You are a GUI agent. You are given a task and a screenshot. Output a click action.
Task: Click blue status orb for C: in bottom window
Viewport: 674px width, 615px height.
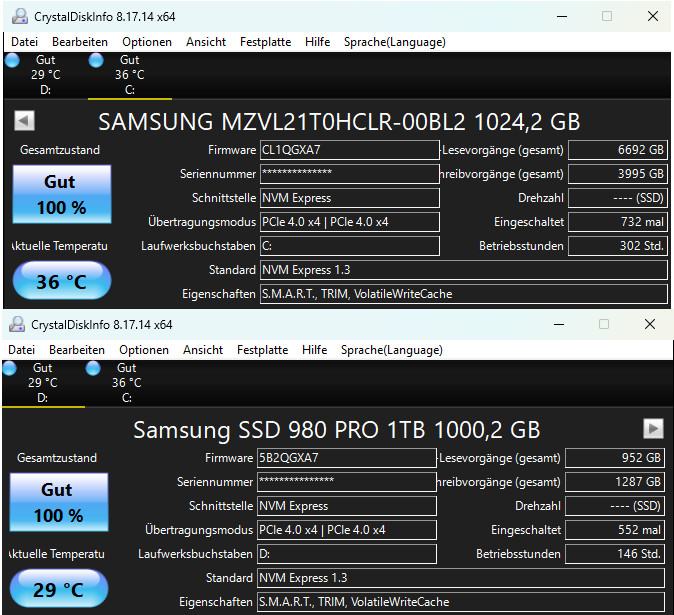click(93, 368)
